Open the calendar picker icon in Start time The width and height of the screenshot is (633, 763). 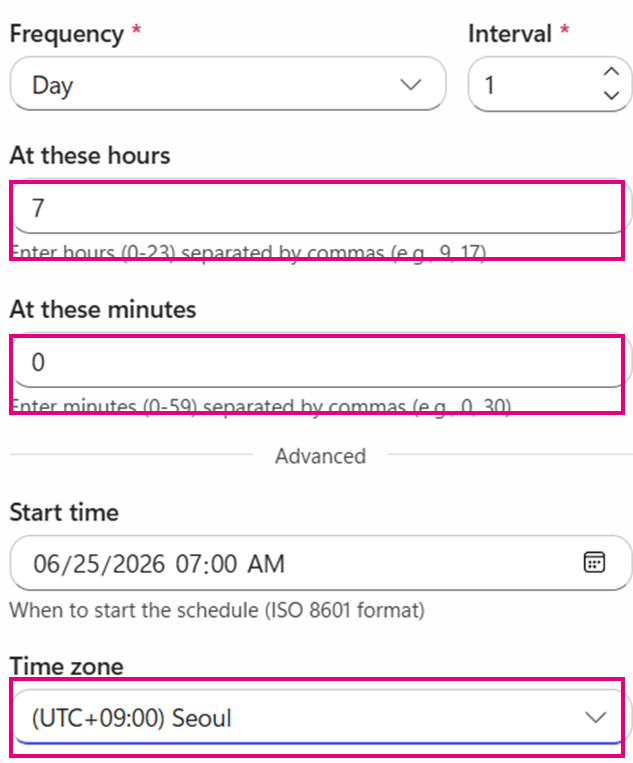(594, 563)
